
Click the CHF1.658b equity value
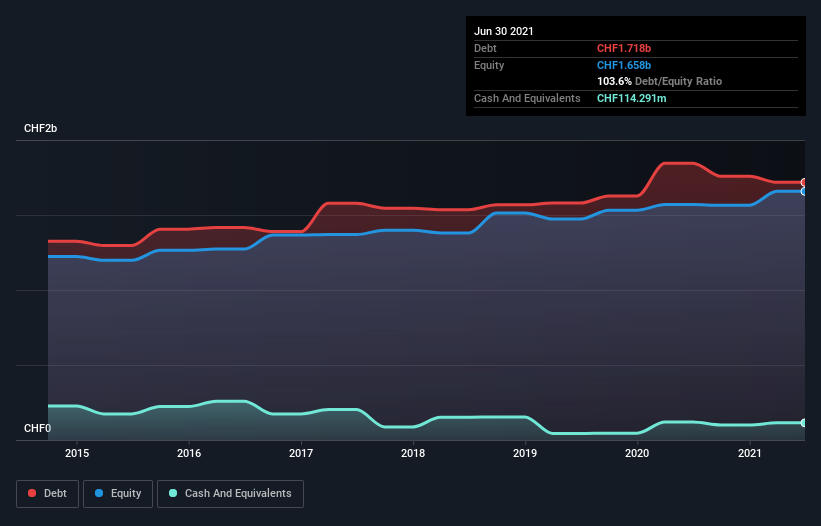tap(624, 65)
